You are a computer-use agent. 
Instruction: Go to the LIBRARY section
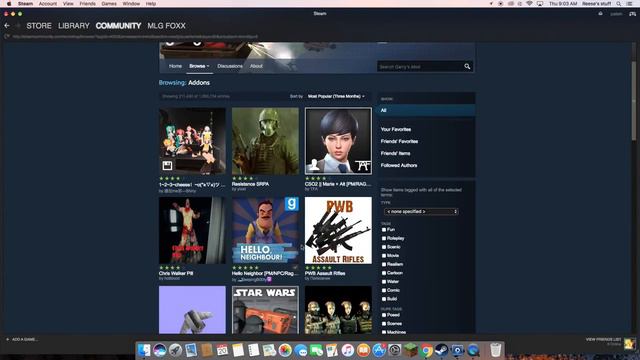(74, 26)
